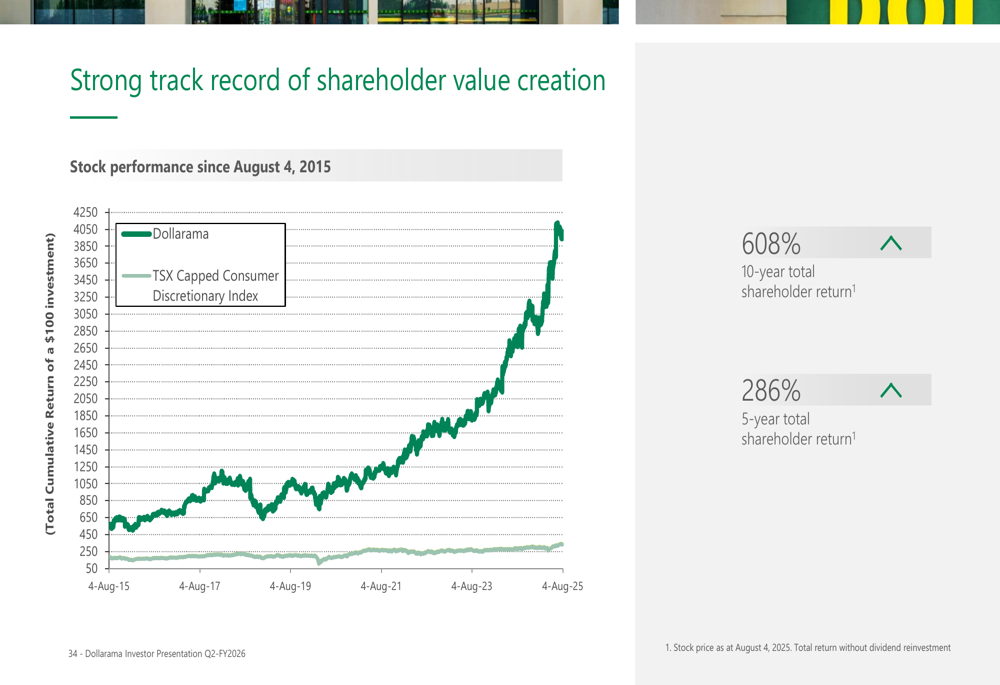Viewport: 1000px width, 685px height.
Task: Click the '34 - Dollarama Investor Presentation Q2-FY2026' footer
Action: tap(157, 654)
